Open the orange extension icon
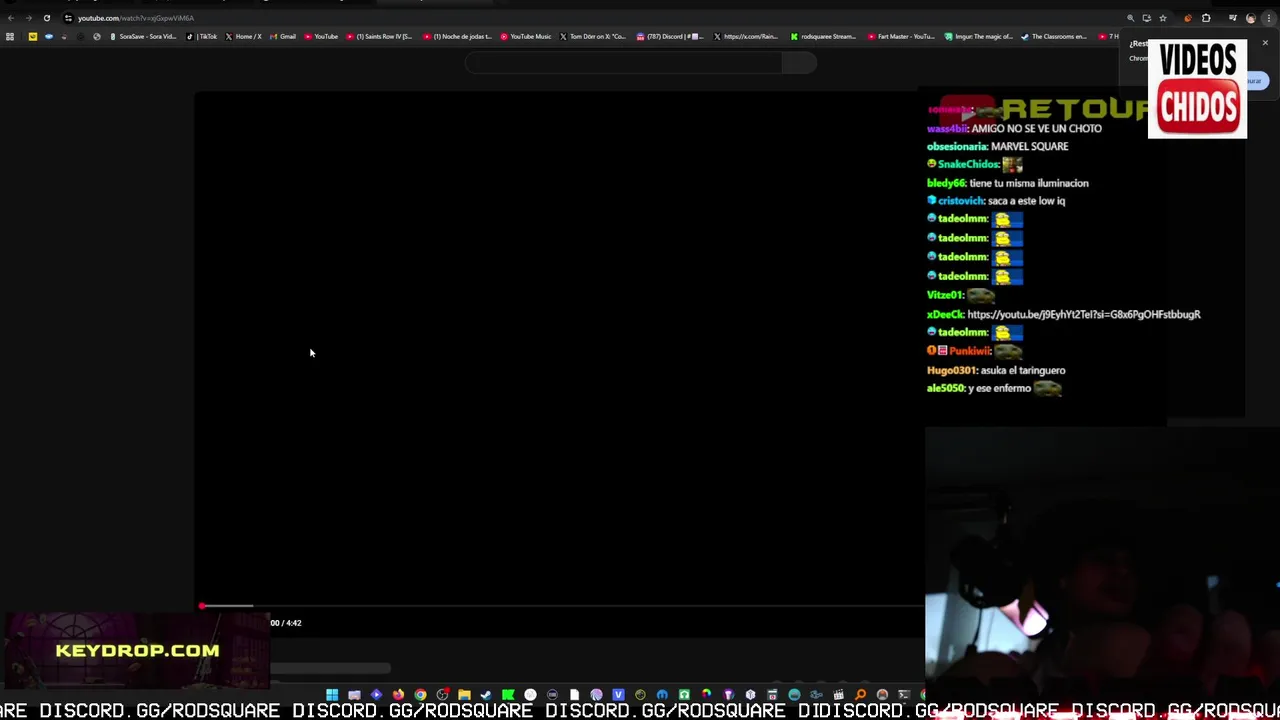The image size is (1280, 720). 1188,18
